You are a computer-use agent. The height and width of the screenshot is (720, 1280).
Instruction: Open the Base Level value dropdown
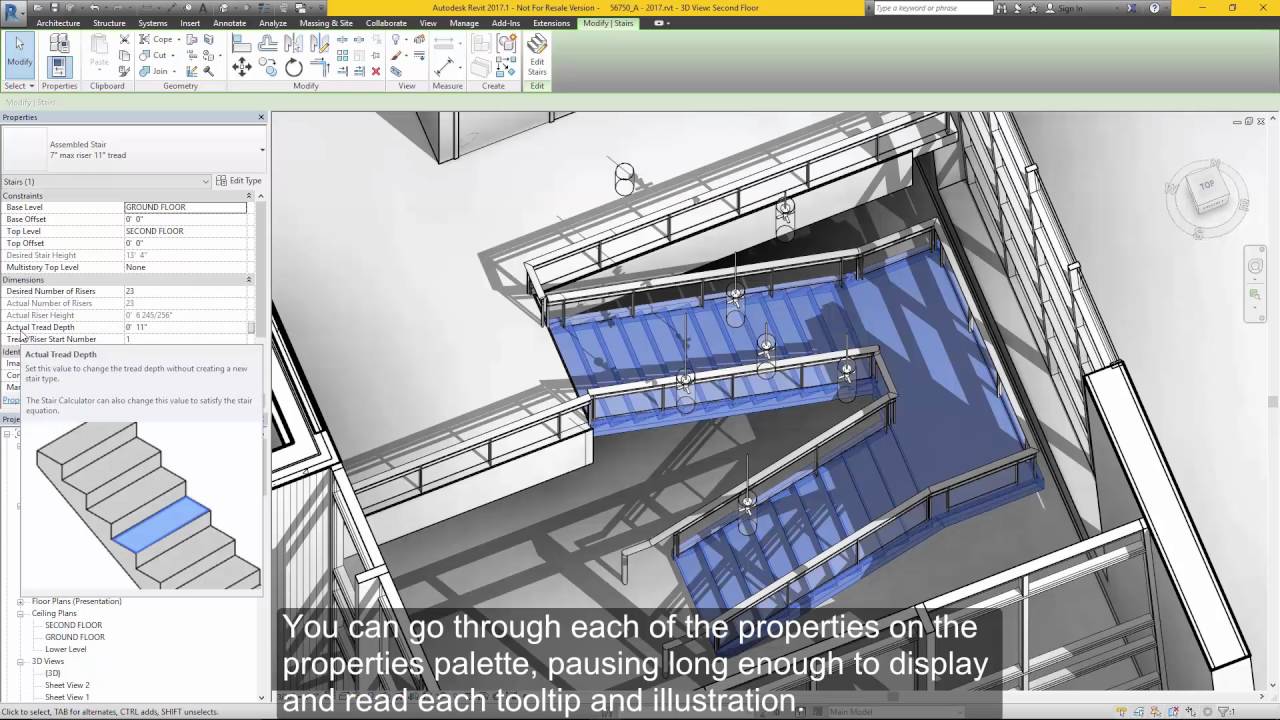(240, 207)
